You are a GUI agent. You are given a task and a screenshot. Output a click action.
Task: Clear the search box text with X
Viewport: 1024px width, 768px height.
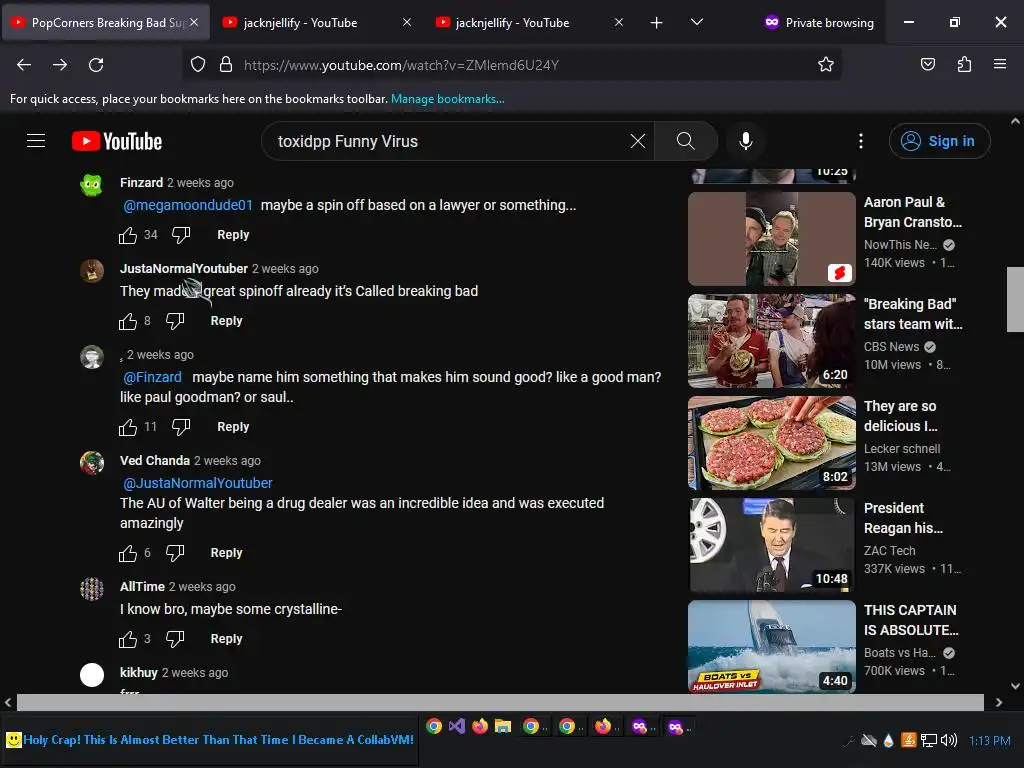[637, 141]
